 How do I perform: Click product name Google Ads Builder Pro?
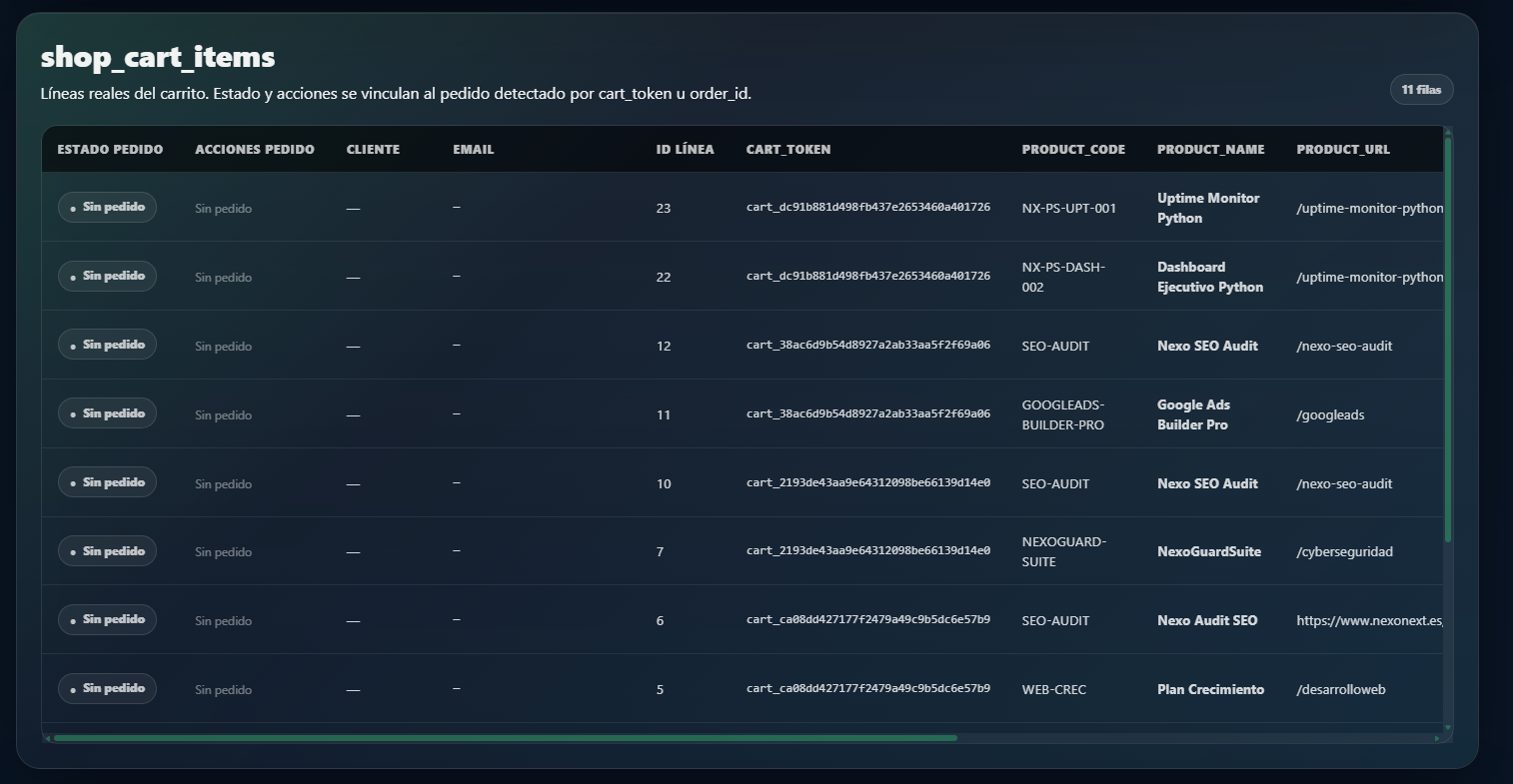click(x=1194, y=414)
